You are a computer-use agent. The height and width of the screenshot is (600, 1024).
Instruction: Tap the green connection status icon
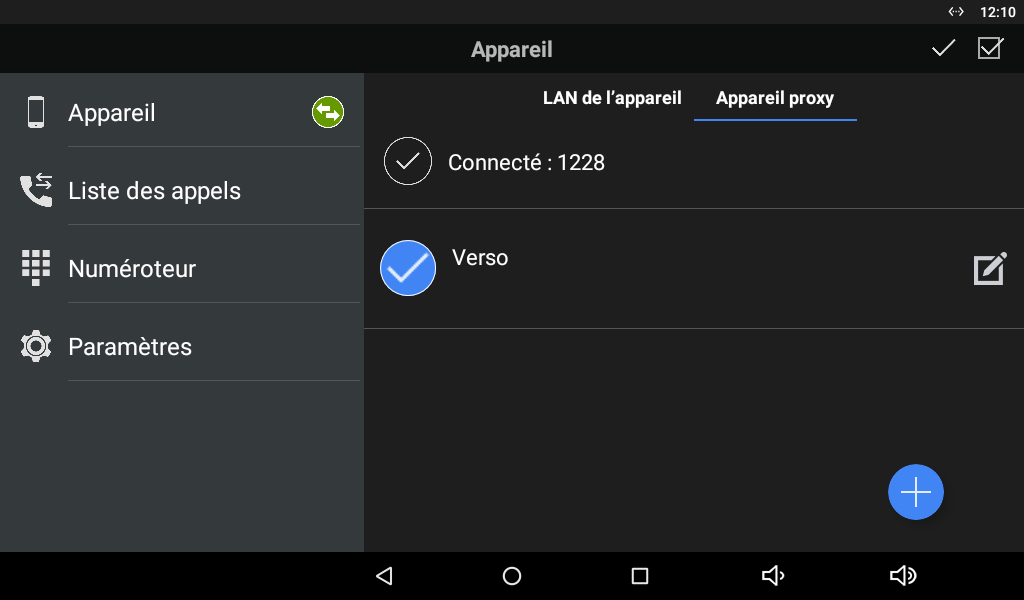[x=328, y=112]
